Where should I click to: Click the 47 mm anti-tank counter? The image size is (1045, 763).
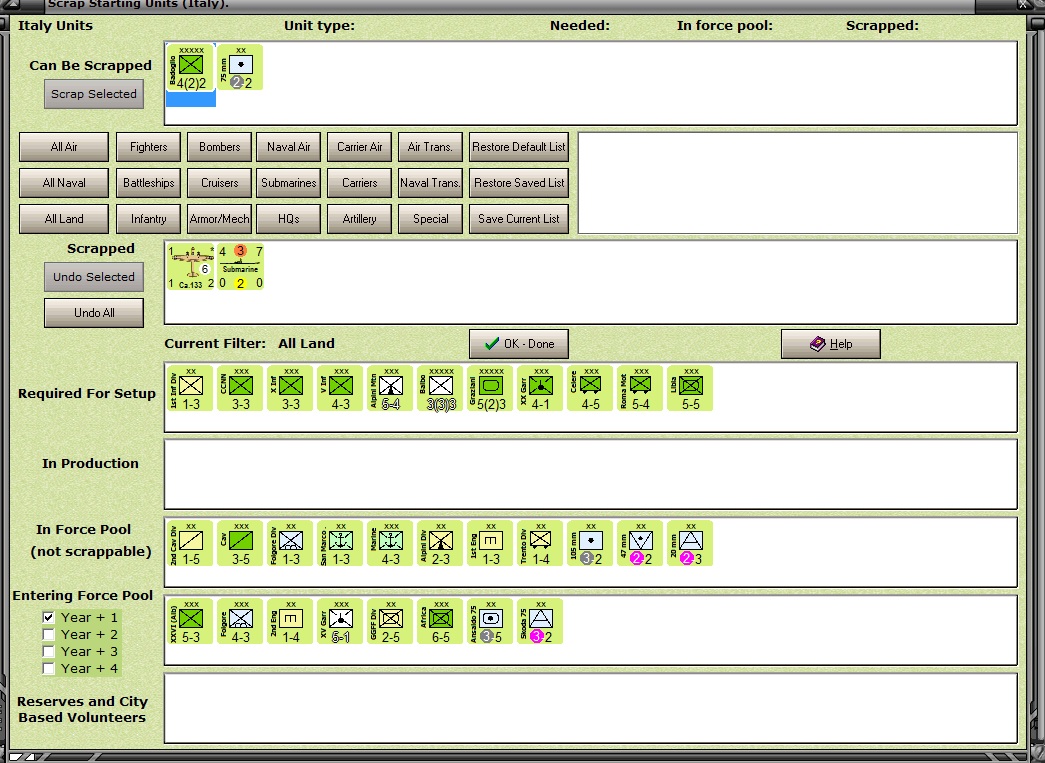(x=640, y=544)
